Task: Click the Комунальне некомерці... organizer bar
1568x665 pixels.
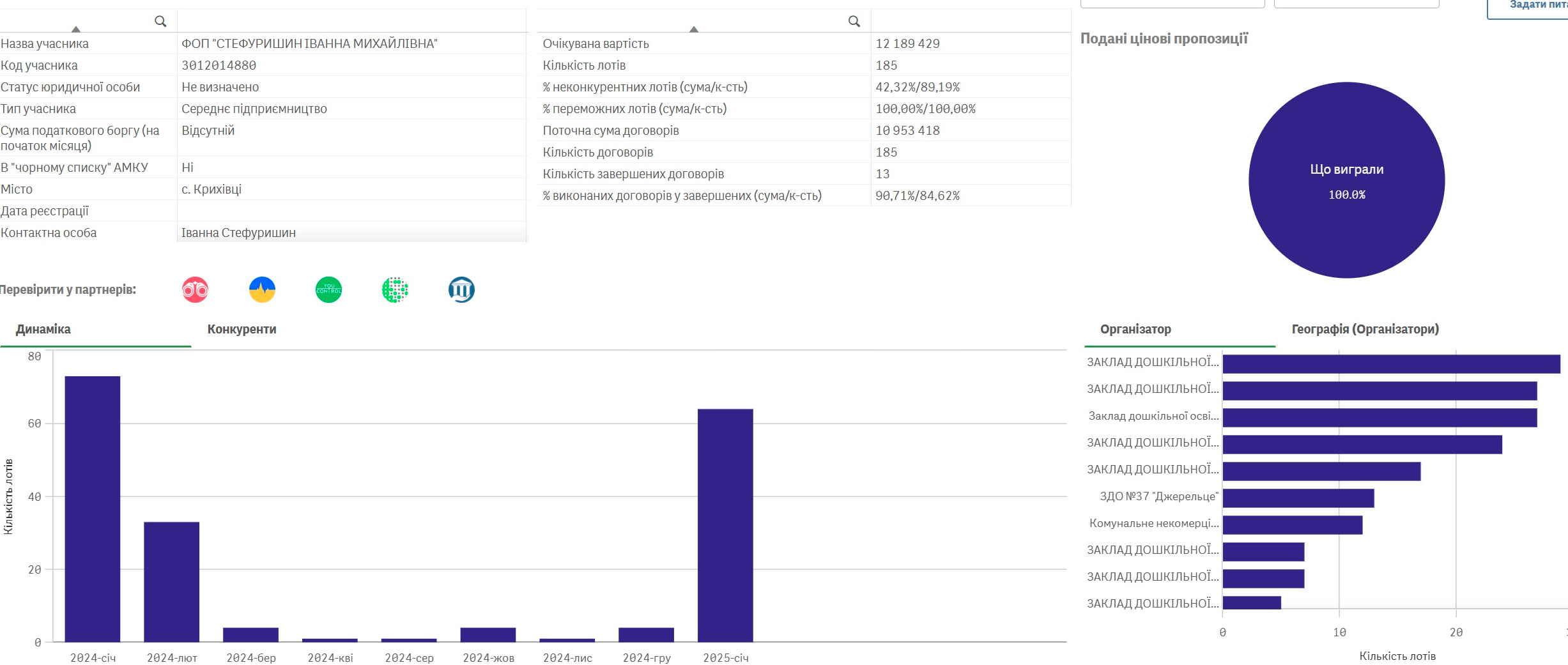Action: (1292, 525)
